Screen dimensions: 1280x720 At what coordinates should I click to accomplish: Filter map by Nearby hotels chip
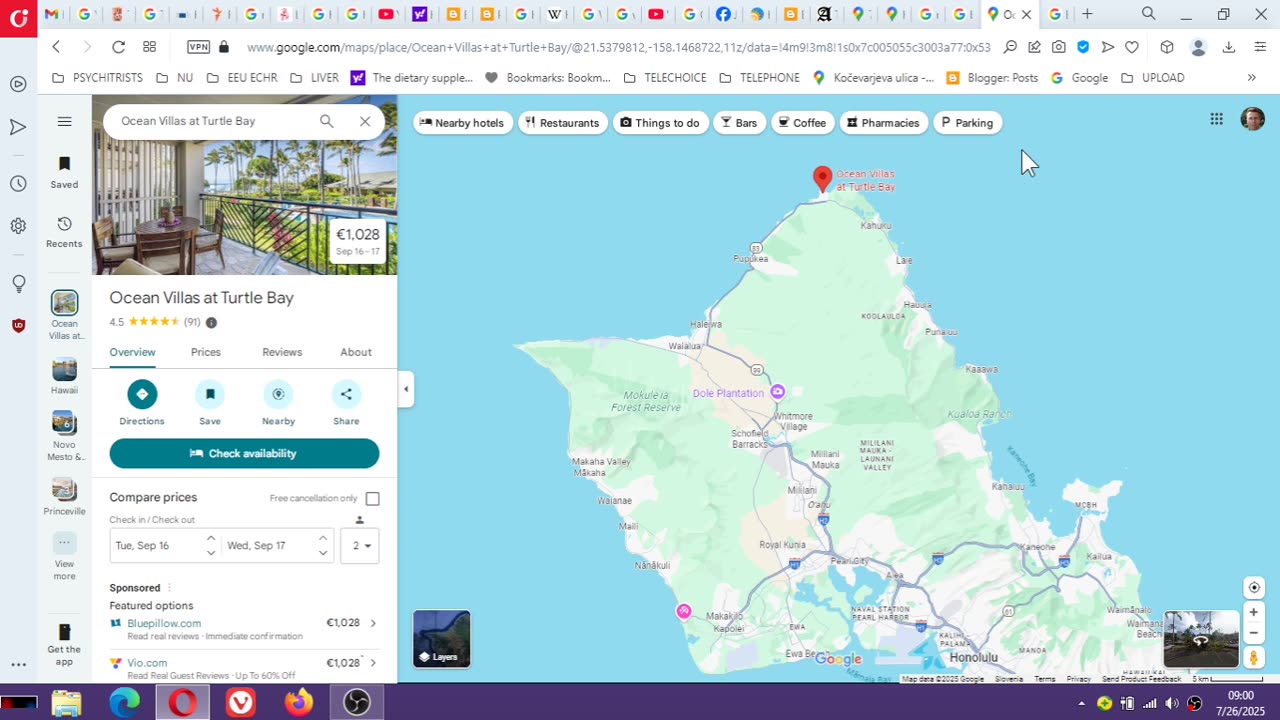click(462, 123)
